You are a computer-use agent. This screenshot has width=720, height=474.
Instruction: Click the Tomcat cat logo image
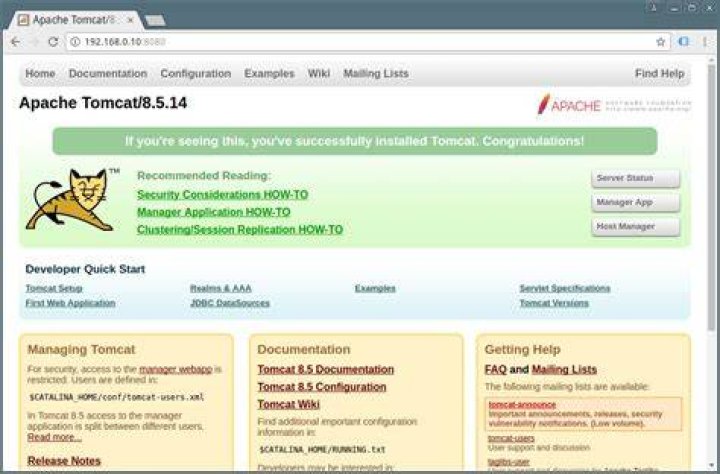click(72, 199)
